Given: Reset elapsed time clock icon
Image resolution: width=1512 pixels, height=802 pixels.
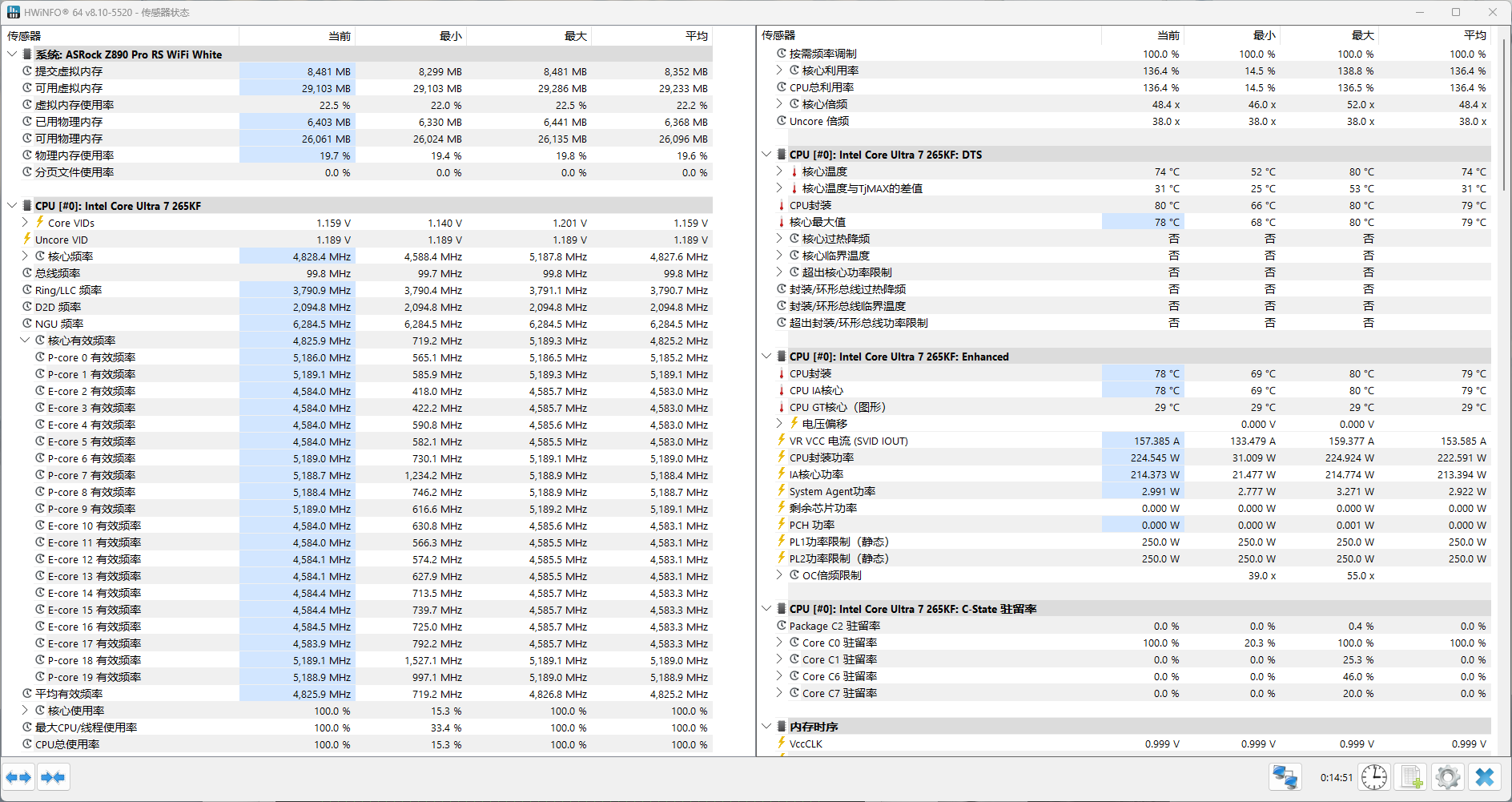Looking at the screenshot, I should pos(1374,777).
